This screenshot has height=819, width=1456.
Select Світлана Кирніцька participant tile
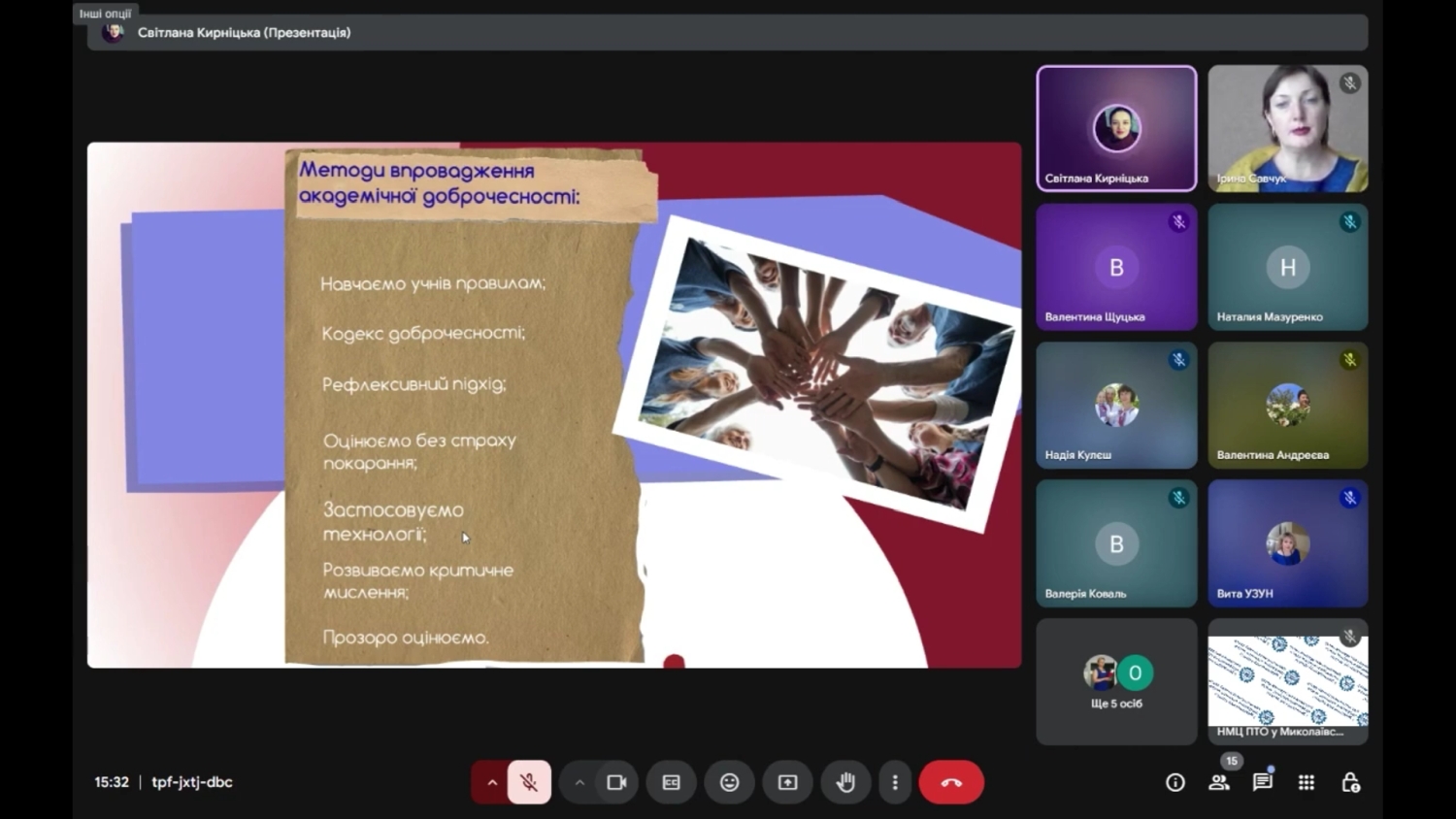[1116, 128]
